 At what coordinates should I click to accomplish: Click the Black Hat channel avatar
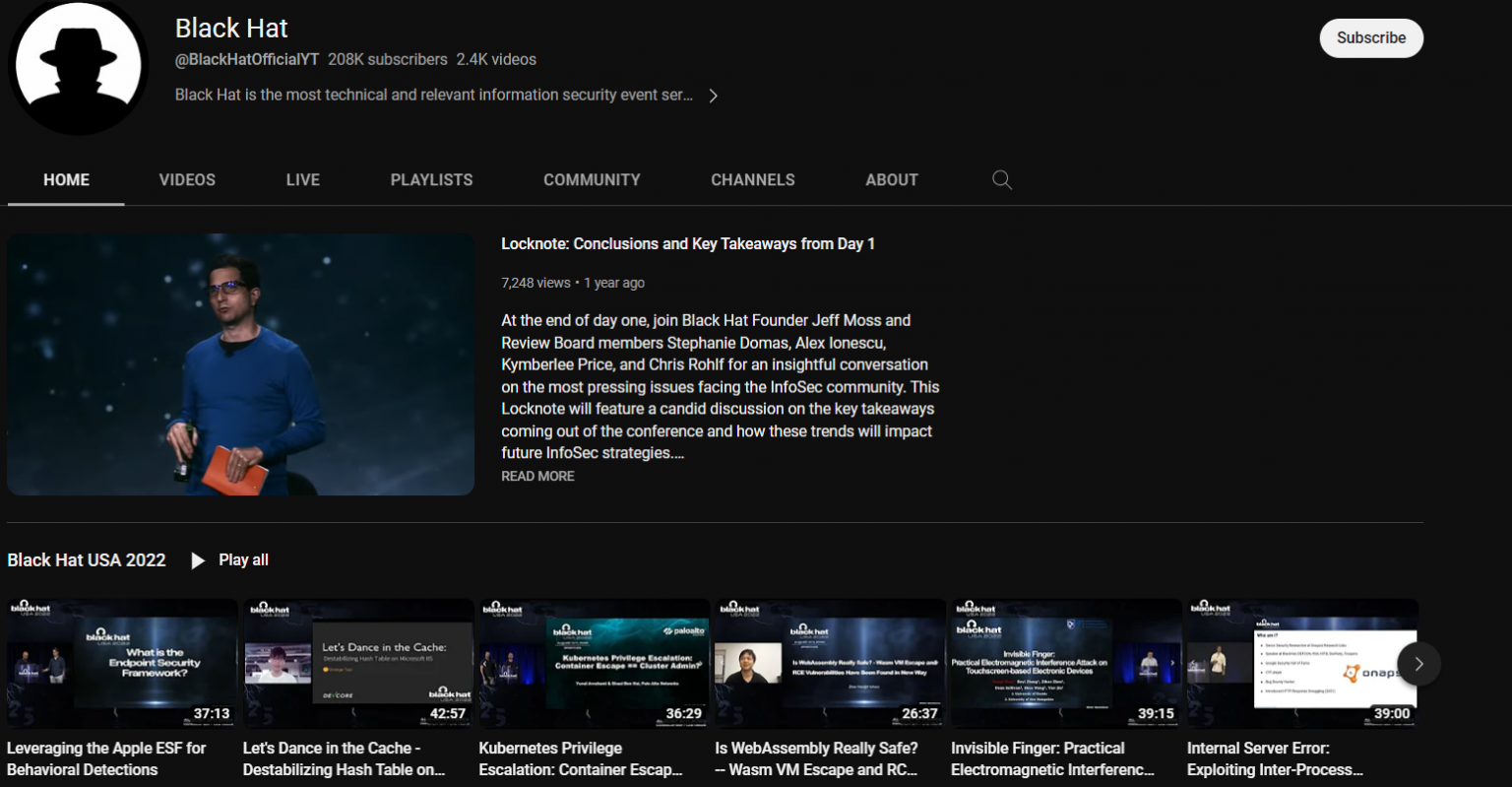coord(78,66)
